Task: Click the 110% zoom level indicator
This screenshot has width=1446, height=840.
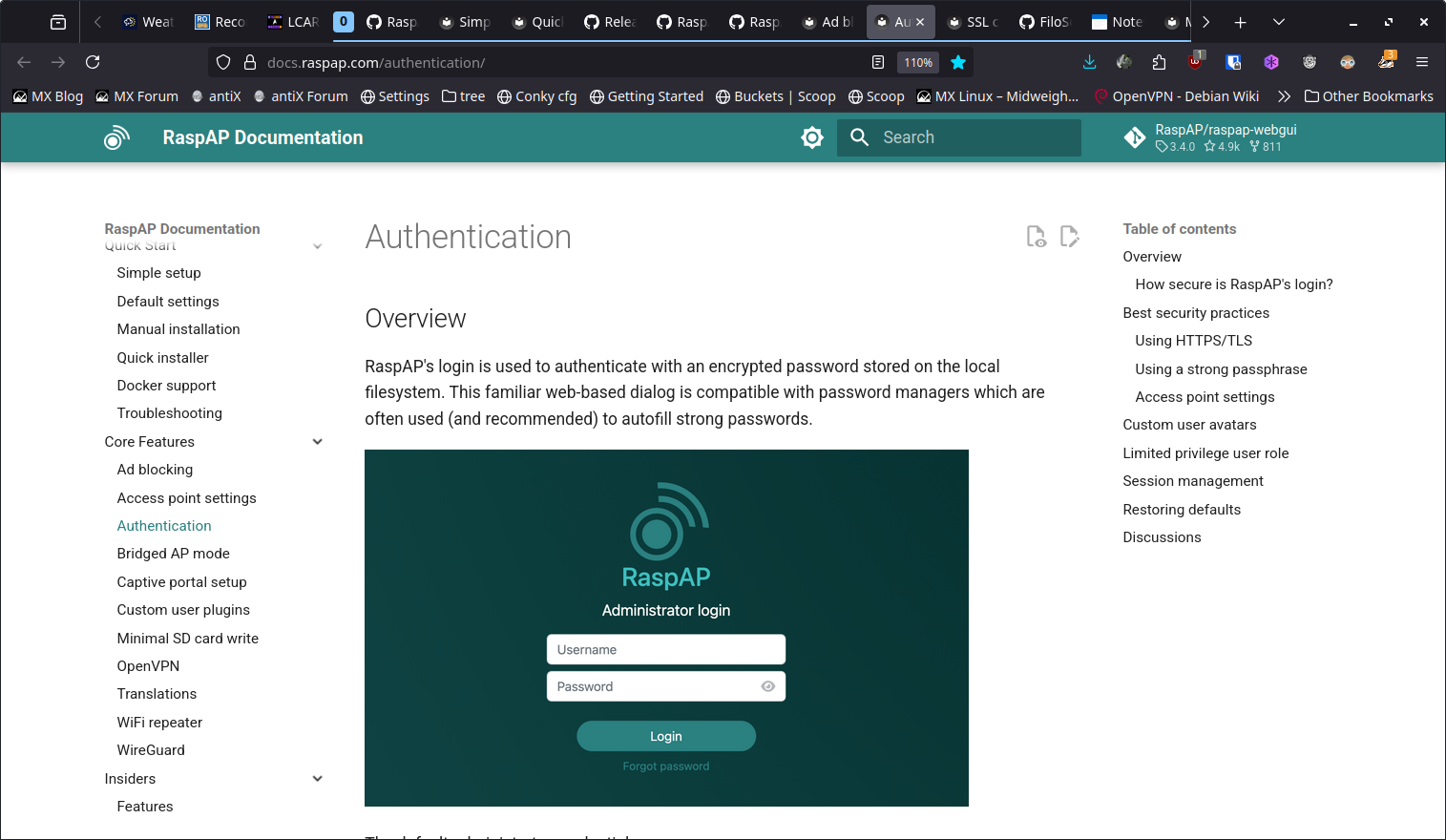Action: pos(918,62)
